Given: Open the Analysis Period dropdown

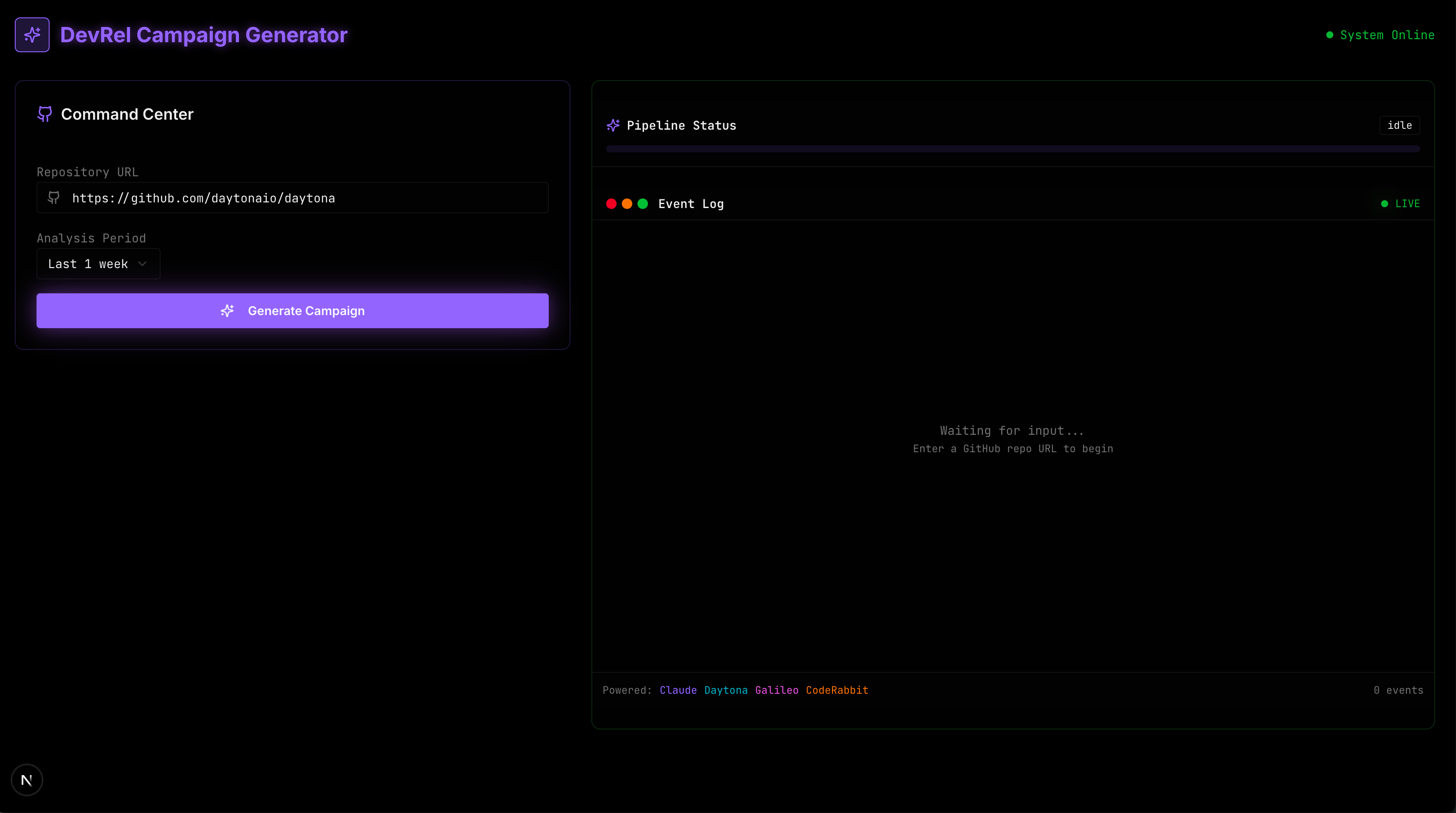Looking at the screenshot, I should (98, 264).
